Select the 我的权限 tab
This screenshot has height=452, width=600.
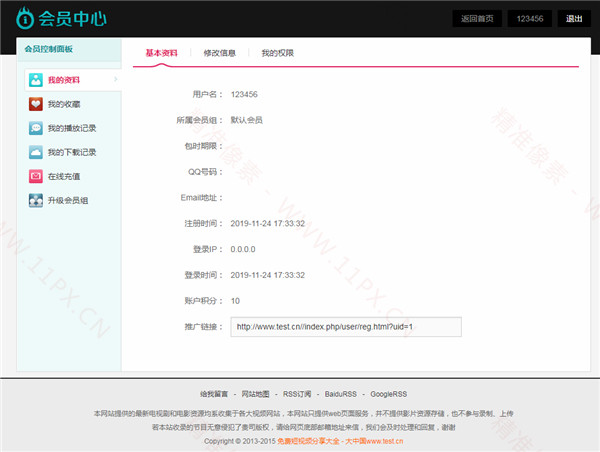click(278, 52)
